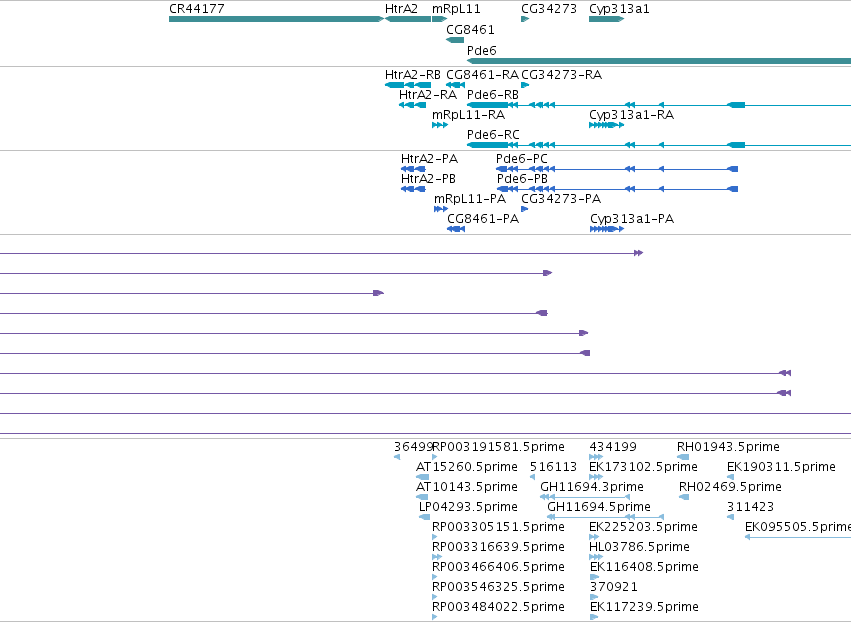The height and width of the screenshot is (622, 851).
Task: Select the CG8461 gene label
Action: 470,29
